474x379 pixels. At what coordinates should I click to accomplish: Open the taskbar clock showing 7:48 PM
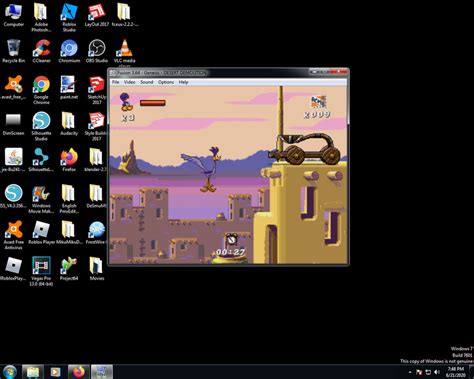456,372
